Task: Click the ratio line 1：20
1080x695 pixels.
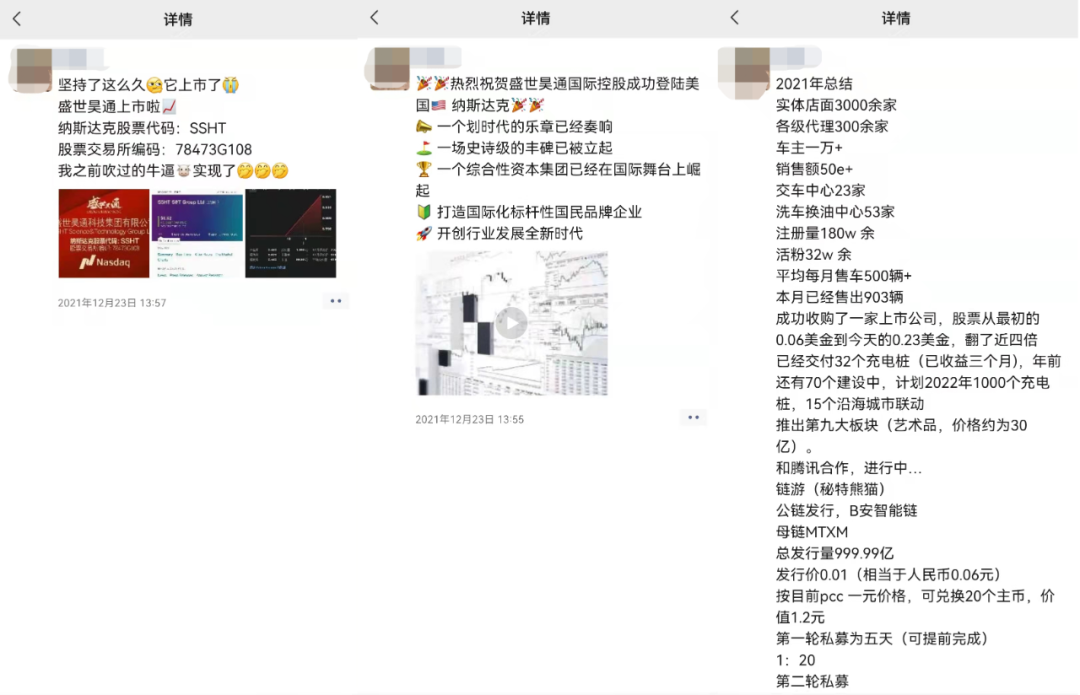Action: pos(796,661)
